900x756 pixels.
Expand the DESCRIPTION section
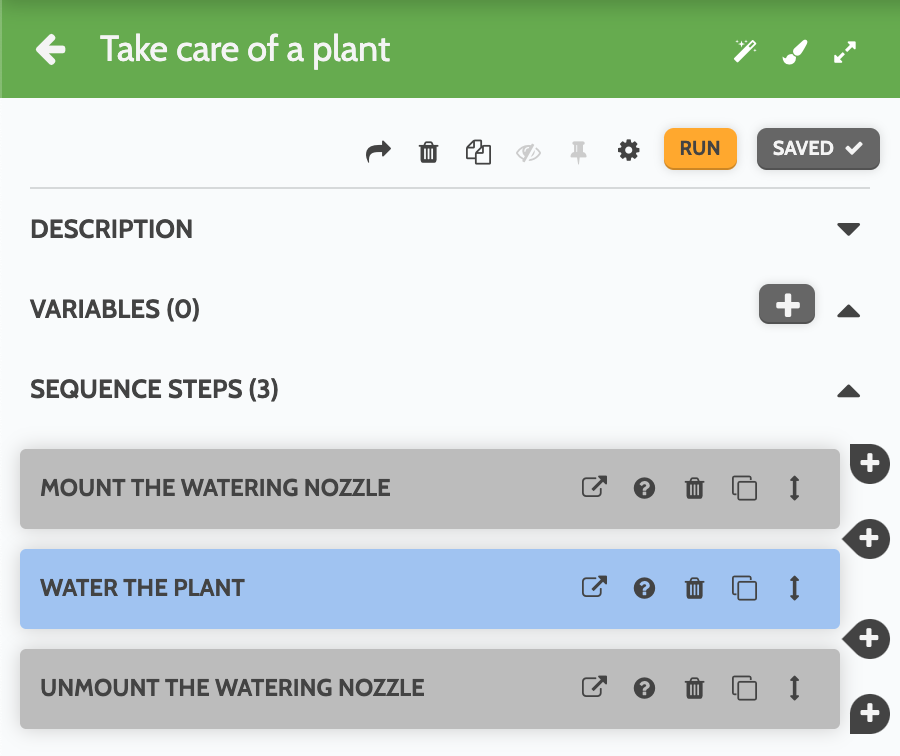848,229
